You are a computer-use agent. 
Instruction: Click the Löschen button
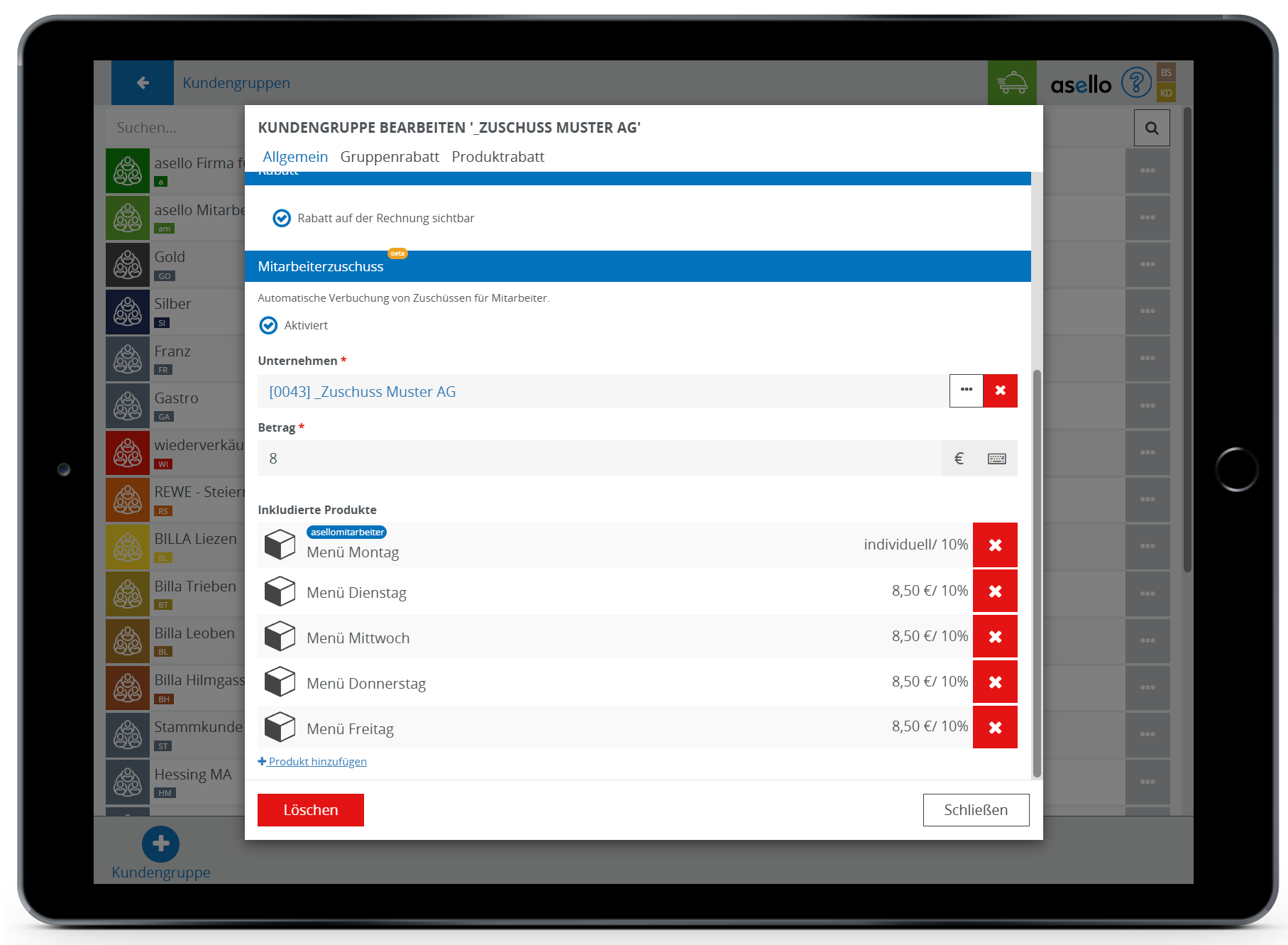(x=310, y=810)
